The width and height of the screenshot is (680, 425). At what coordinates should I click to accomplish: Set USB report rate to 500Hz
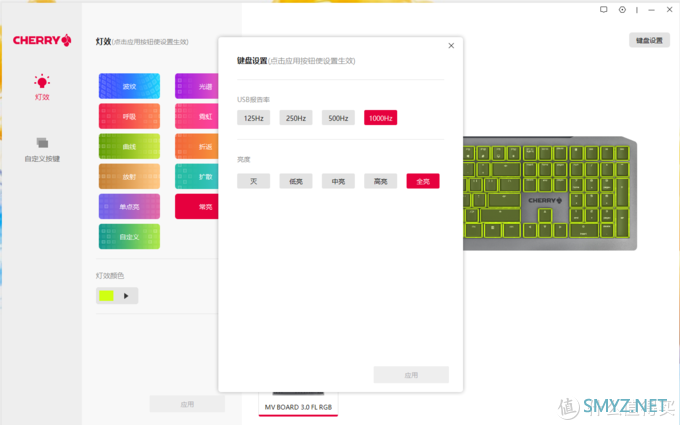pyautogui.click(x=338, y=118)
